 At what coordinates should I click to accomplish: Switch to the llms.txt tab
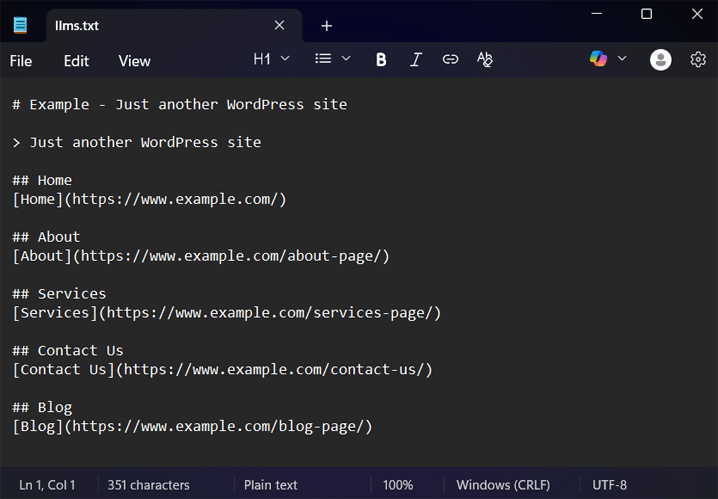click(150, 26)
